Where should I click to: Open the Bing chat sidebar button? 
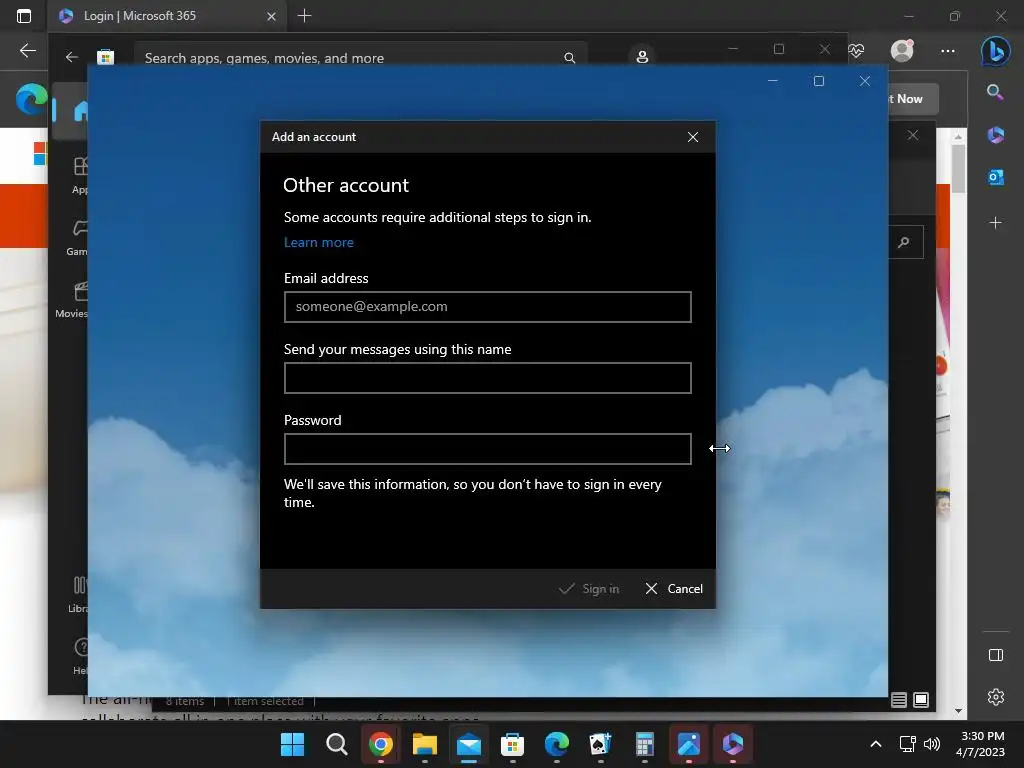(995, 50)
